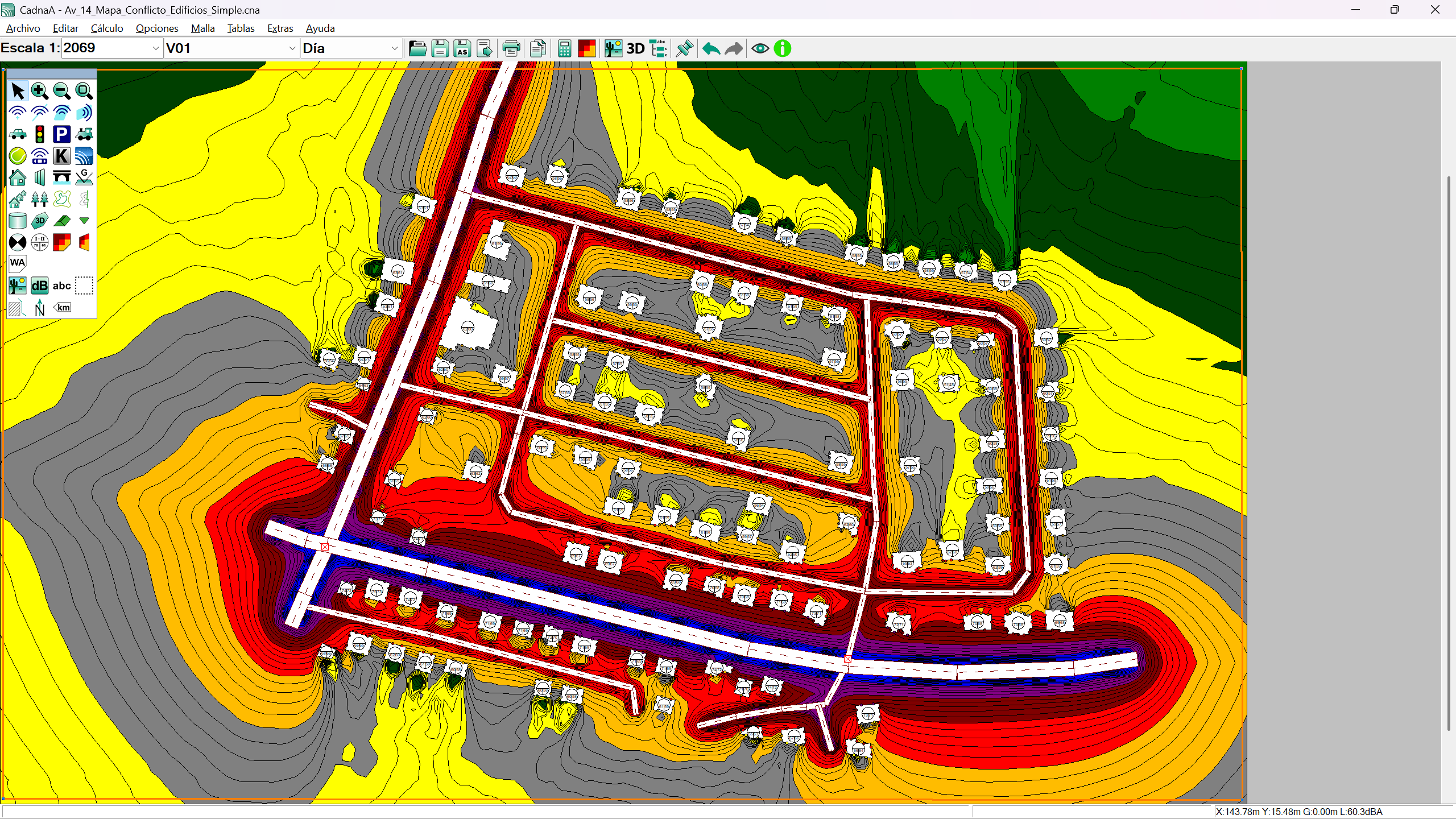This screenshot has height=819, width=1456.
Task: Open the Día period dropdown
Action: [394, 48]
